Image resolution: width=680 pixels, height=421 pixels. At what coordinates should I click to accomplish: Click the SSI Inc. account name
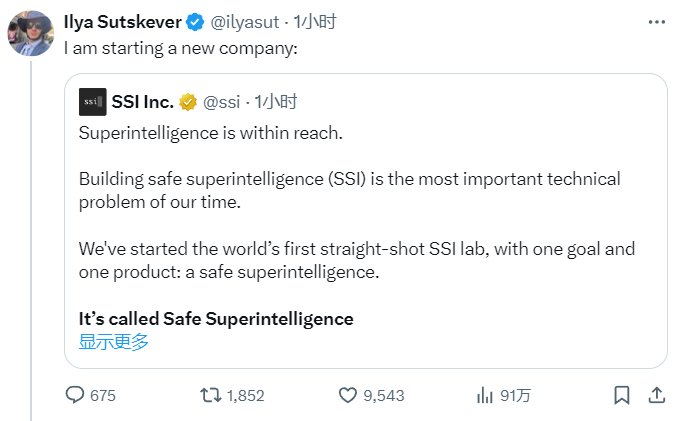point(143,101)
